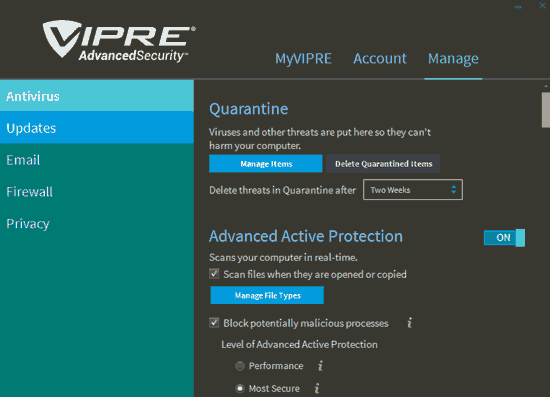Open Updates settings in the sidebar
Screen dimensions: 550x397
coord(97,128)
